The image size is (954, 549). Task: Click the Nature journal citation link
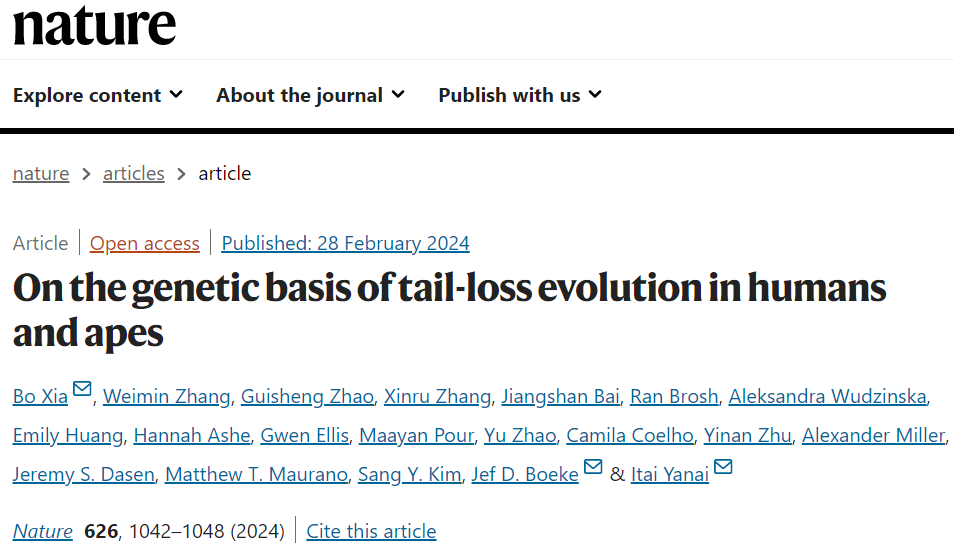[x=43, y=531]
